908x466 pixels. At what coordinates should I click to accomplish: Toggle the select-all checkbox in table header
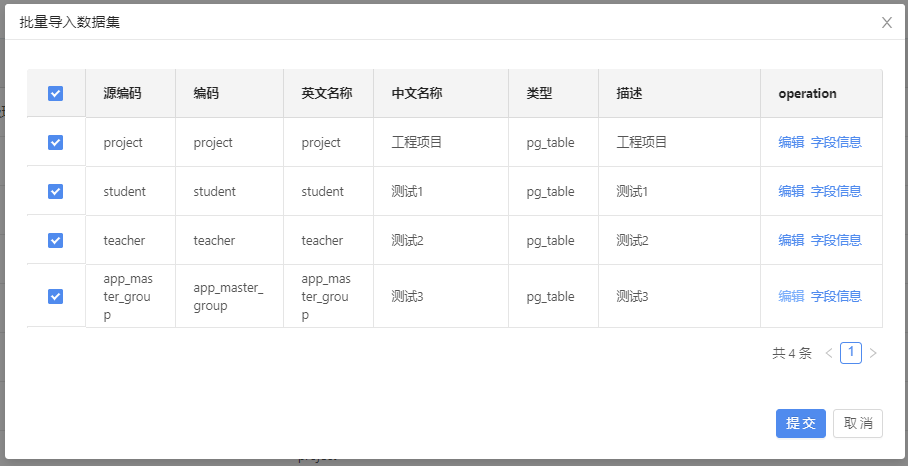coord(56,93)
